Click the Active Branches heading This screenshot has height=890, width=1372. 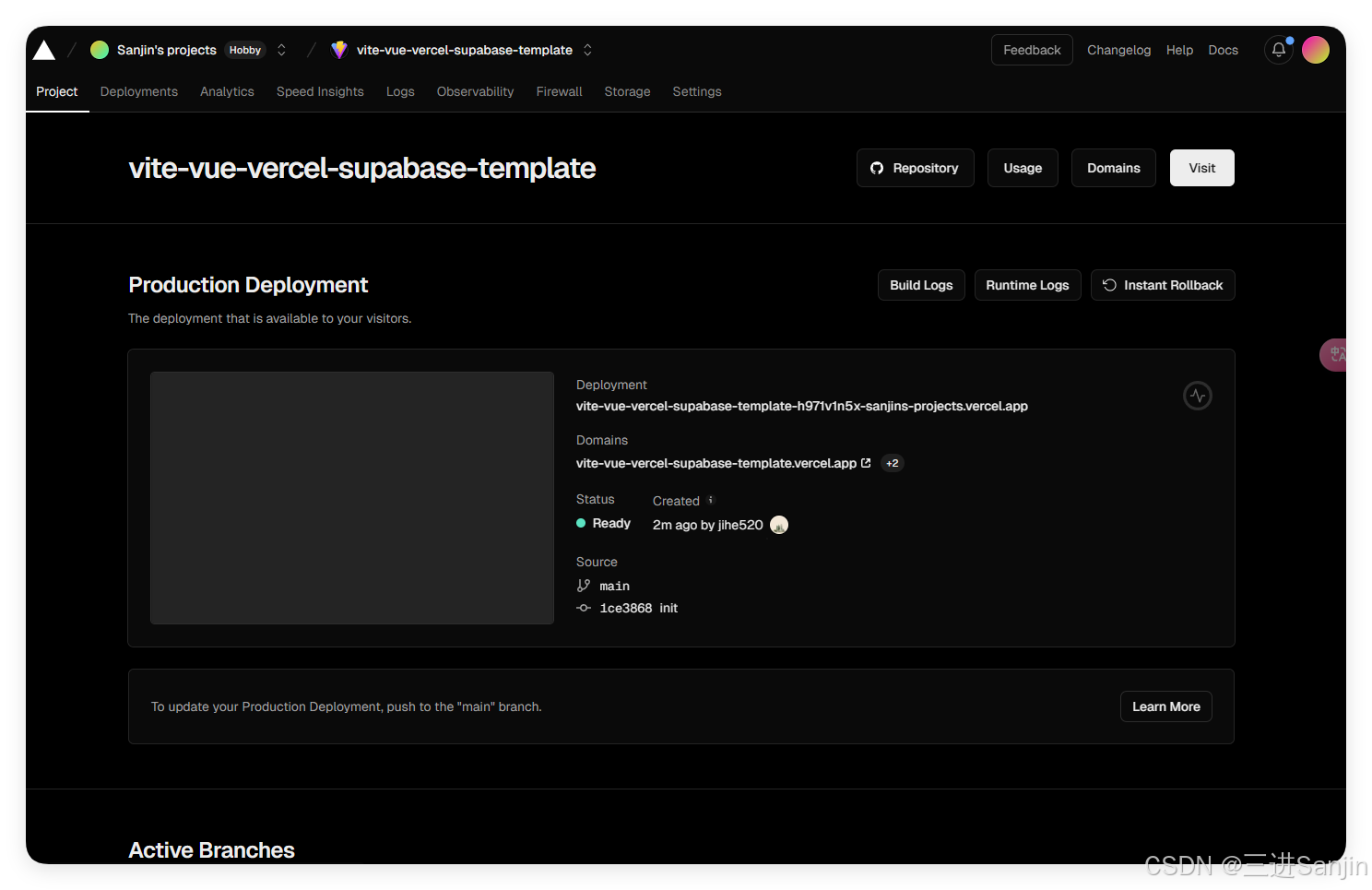211,850
